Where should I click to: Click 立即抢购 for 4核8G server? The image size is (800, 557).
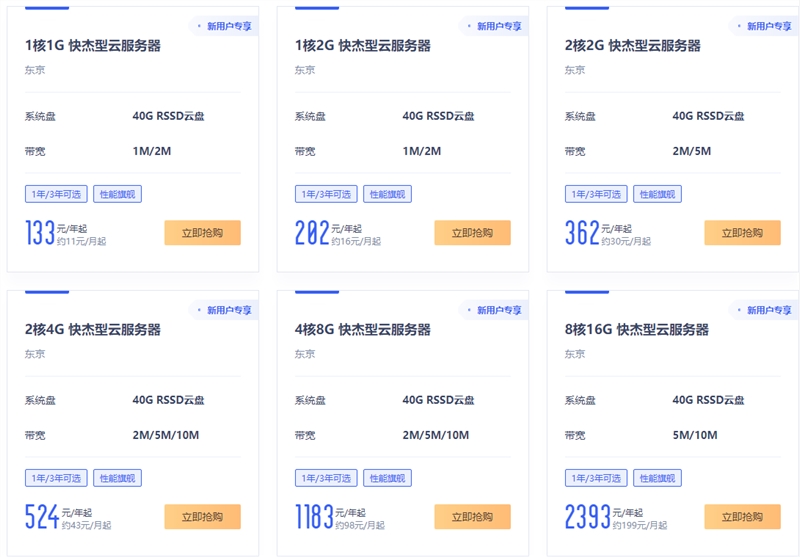472,517
